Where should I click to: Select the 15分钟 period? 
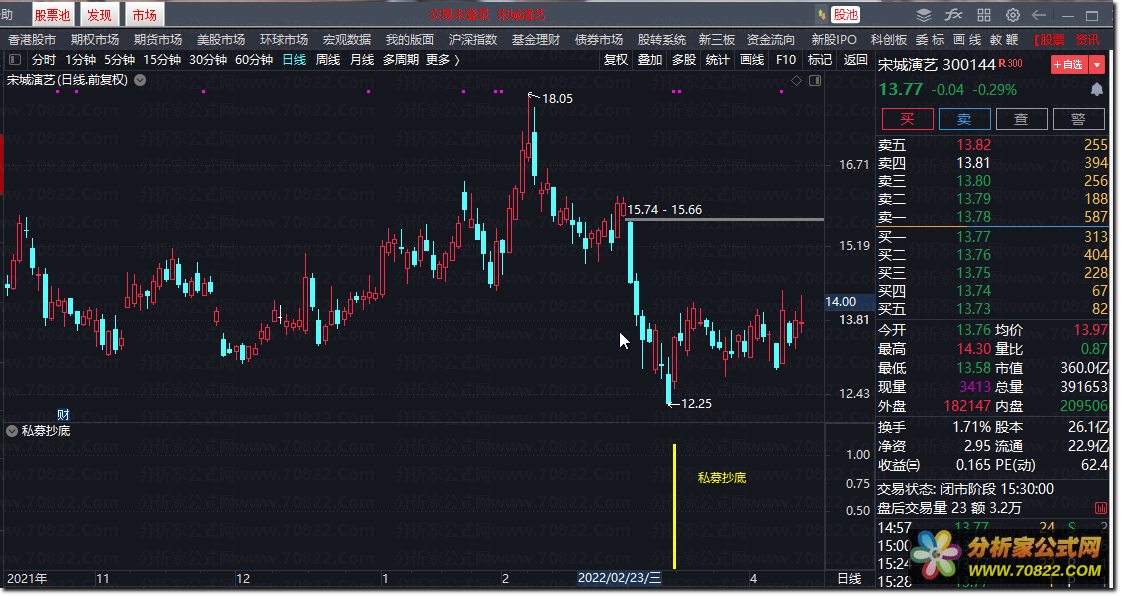pyautogui.click(x=162, y=60)
